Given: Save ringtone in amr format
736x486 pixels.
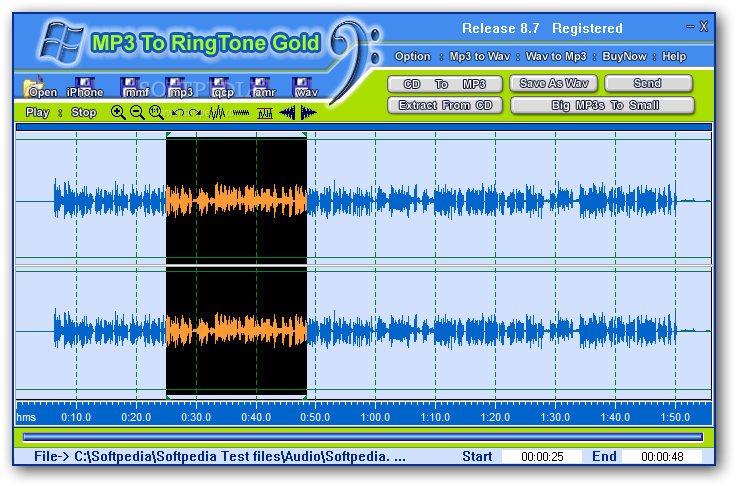Looking at the screenshot, I should click(263, 87).
